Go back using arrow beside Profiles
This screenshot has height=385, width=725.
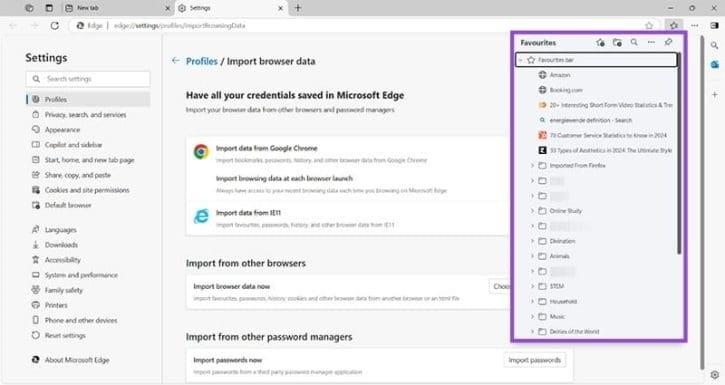pos(175,61)
